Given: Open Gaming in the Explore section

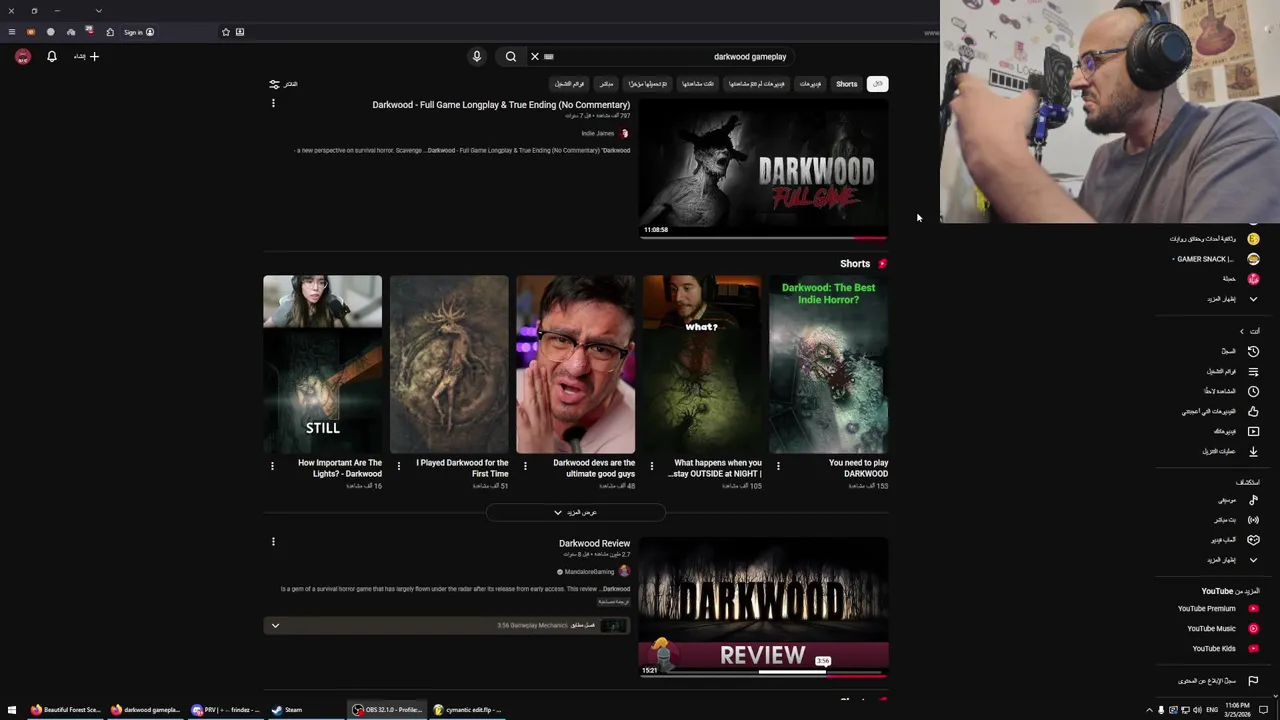Looking at the screenshot, I should coord(1235,540).
